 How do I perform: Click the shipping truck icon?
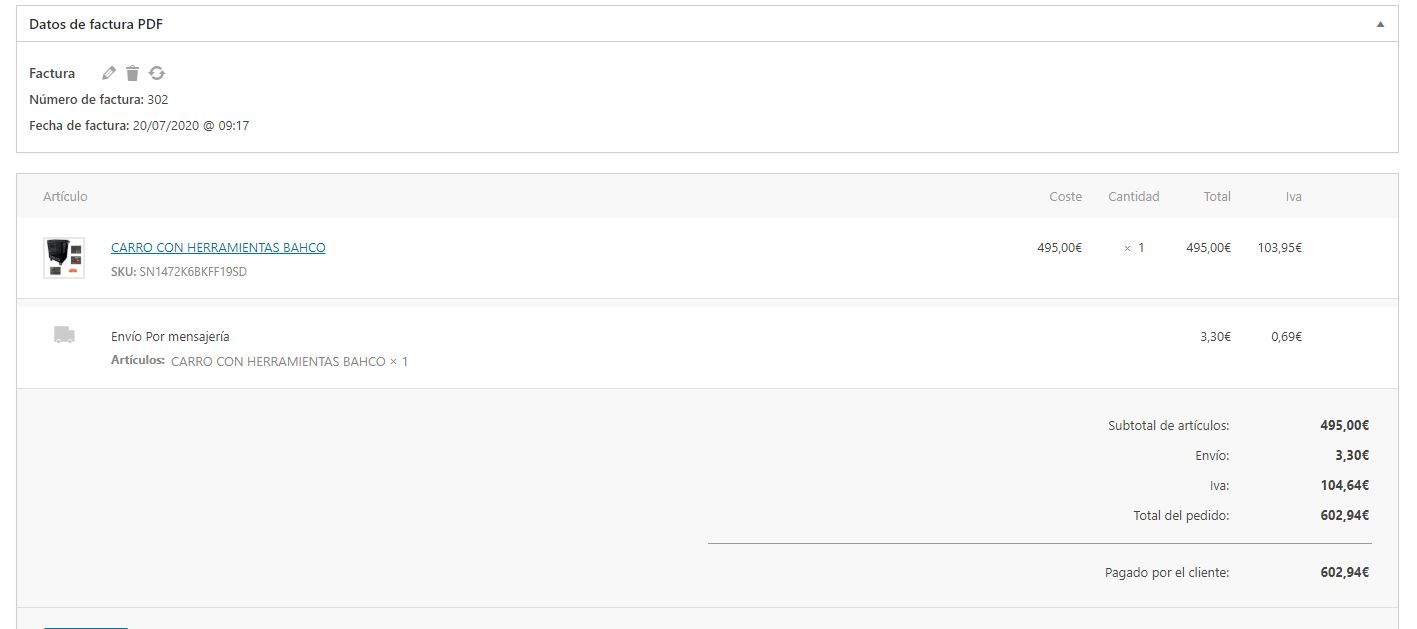pos(64,335)
